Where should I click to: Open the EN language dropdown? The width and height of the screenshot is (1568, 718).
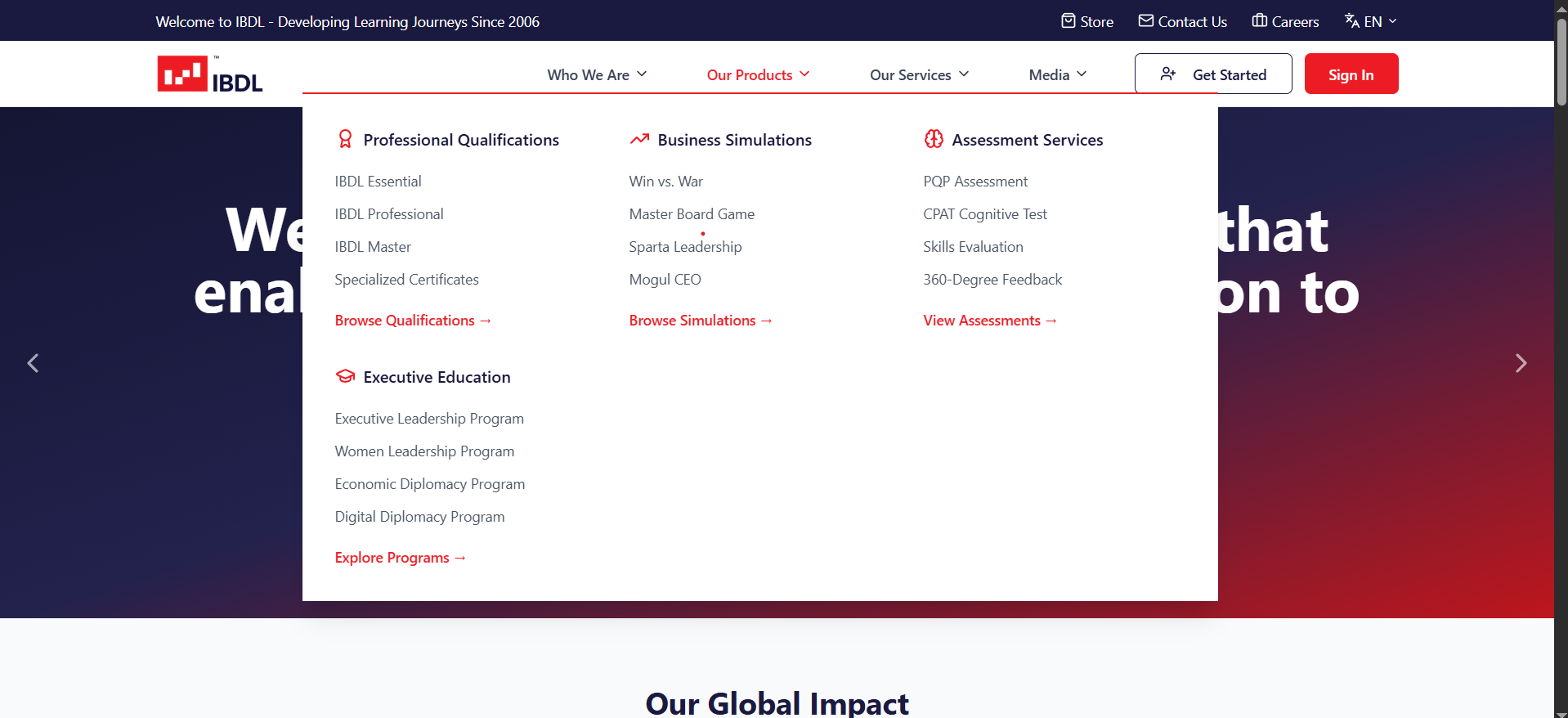pyautogui.click(x=1371, y=22)
